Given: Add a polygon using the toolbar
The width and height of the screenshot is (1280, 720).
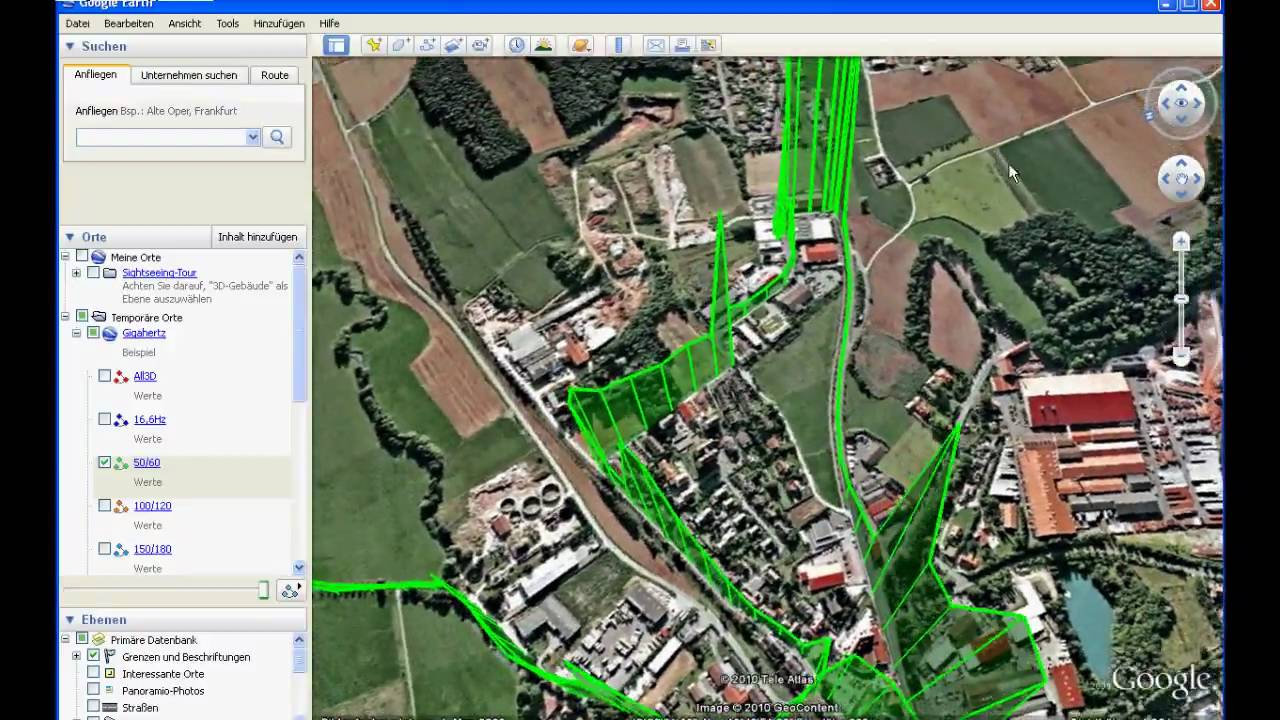Looking at the screenshot, I should pos(401,45).
